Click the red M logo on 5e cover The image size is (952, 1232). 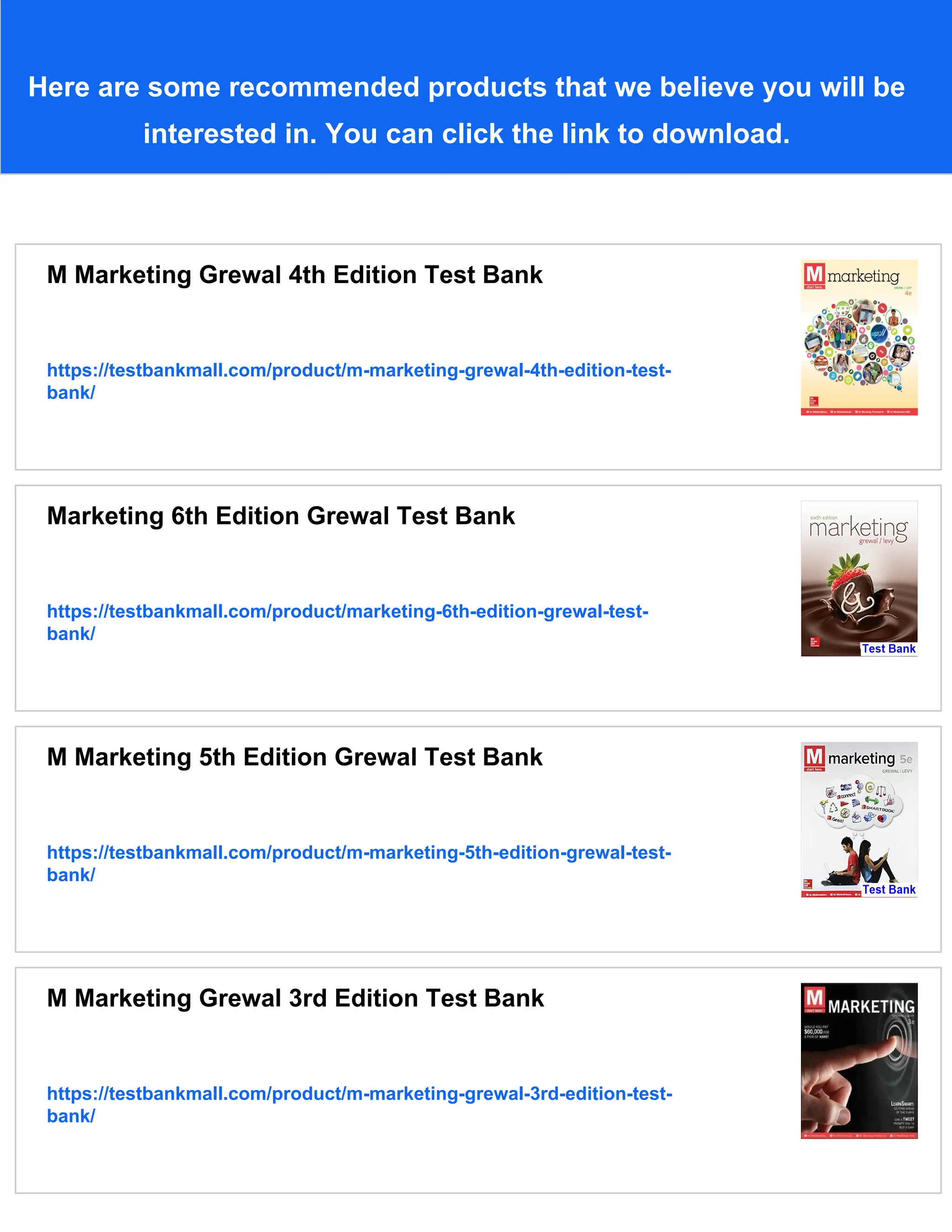coord(814,756)
